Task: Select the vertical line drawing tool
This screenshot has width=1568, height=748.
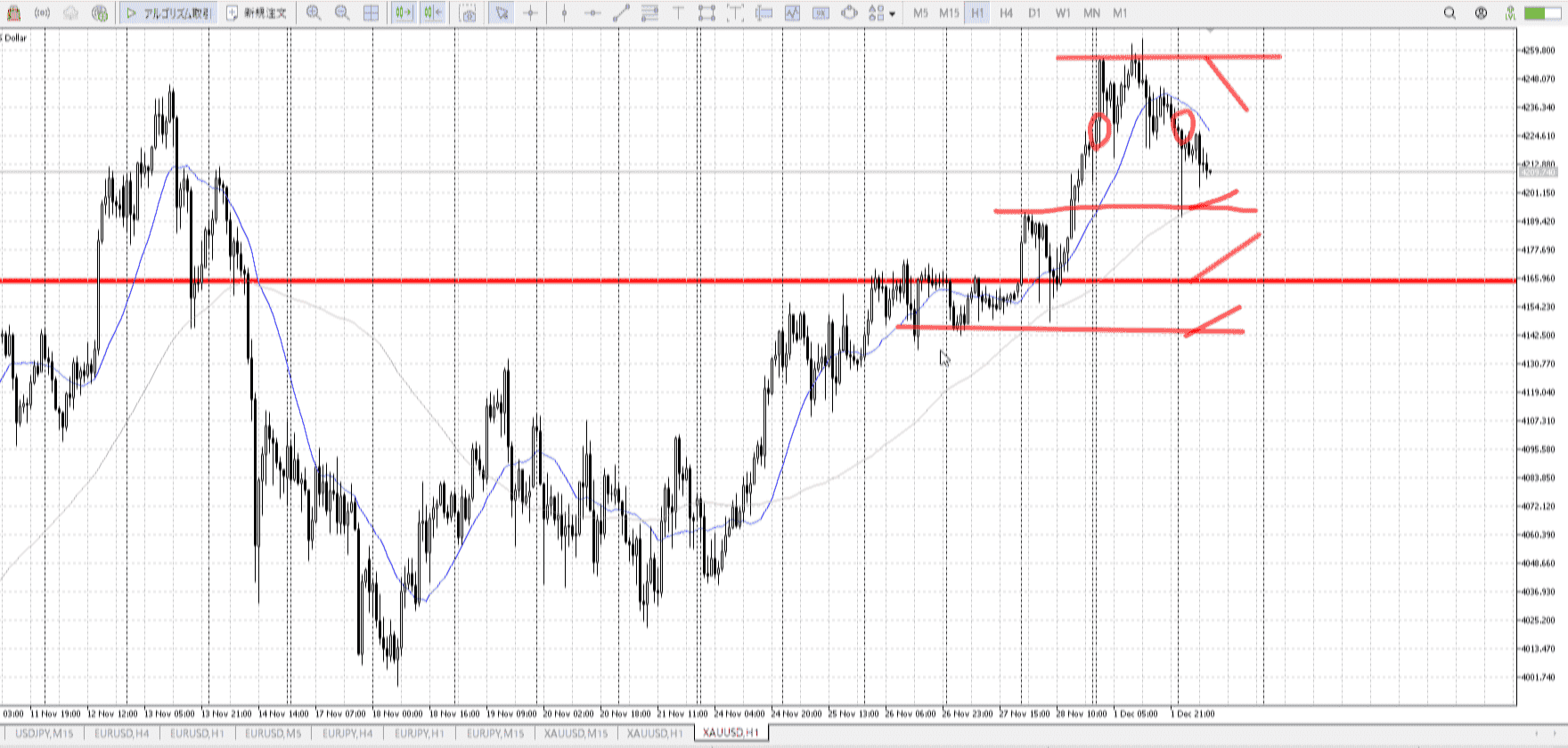Action: (x=564, y=13)
